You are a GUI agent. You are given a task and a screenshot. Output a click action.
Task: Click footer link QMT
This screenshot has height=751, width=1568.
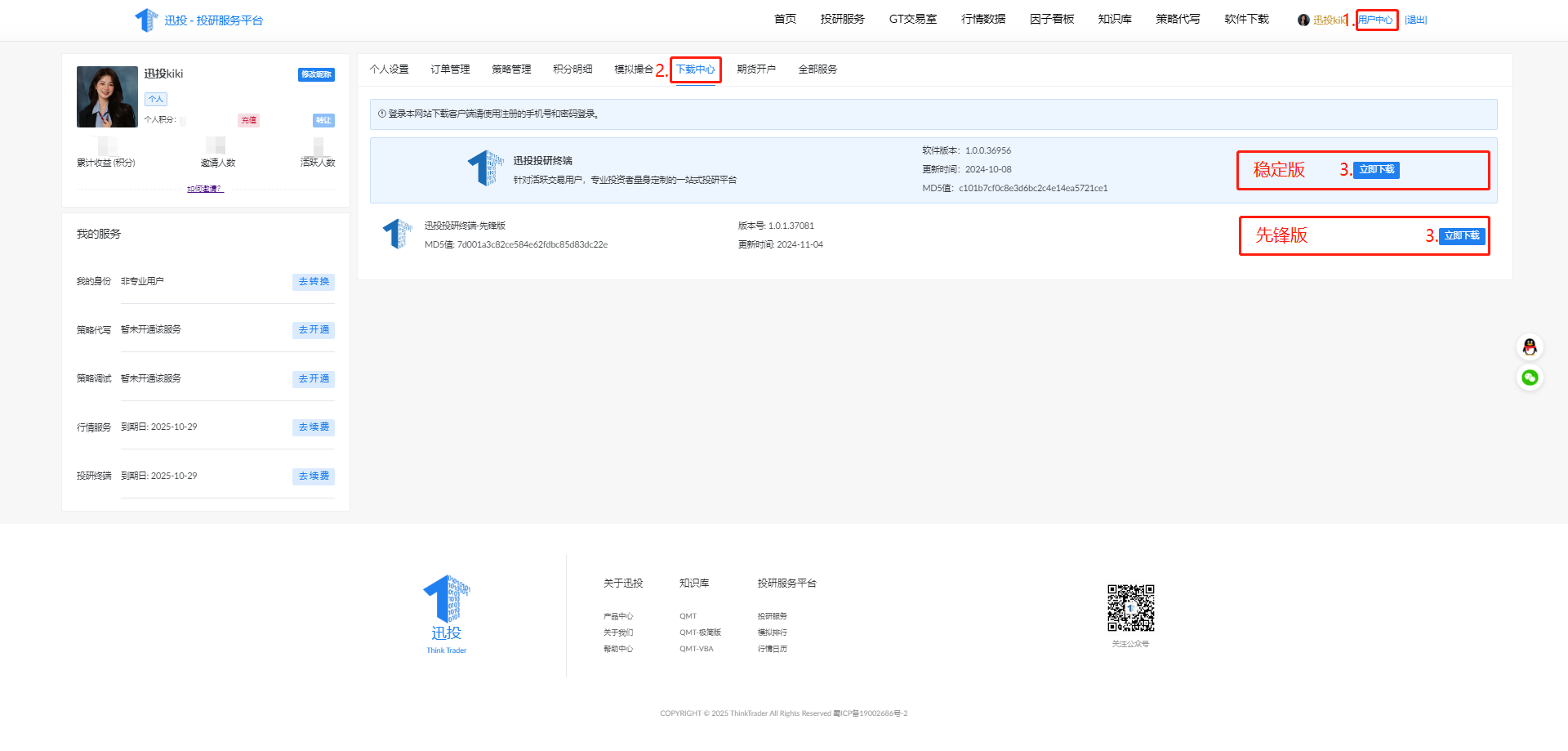[688, 616]
